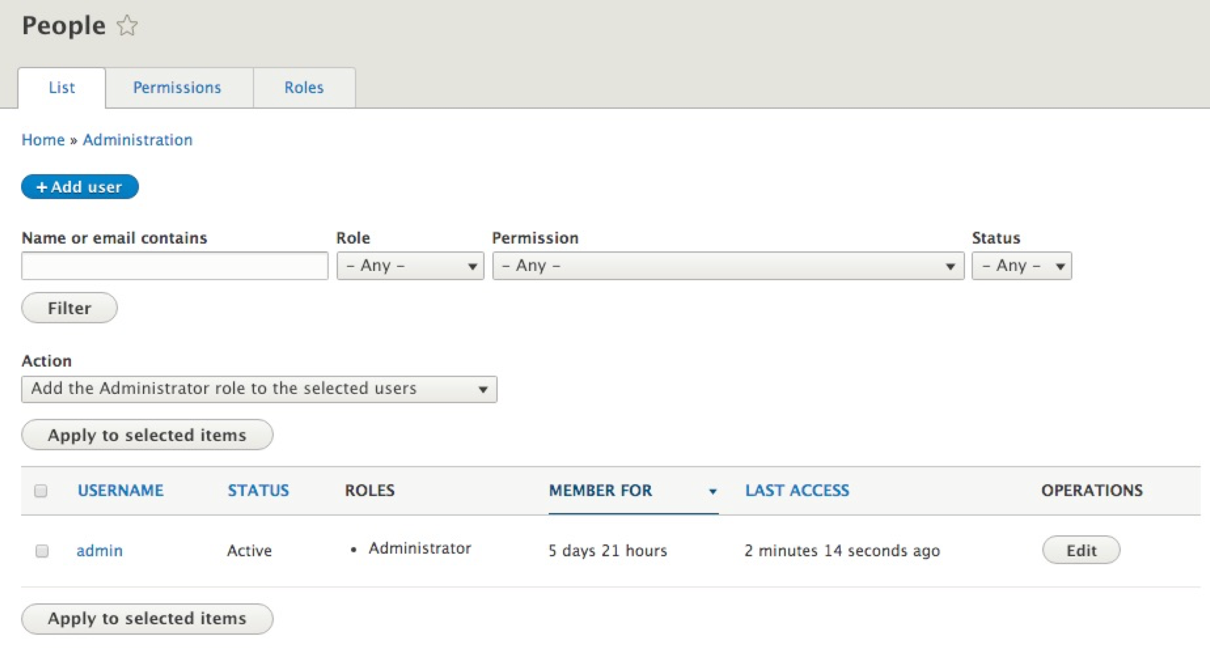The image size is (1210, 648).
Task: Switch to the Permissions tab
Action: pos(177,87)
